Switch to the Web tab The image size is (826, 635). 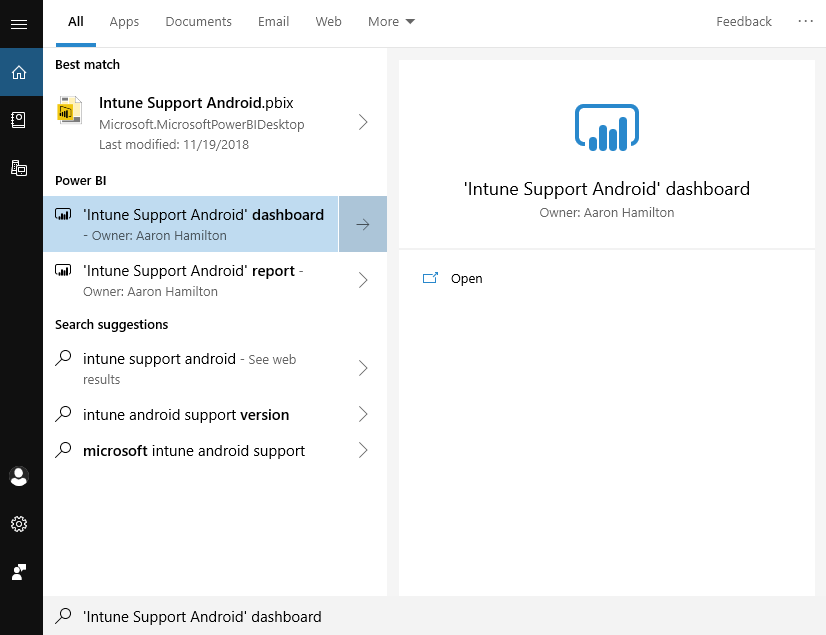[x=328, y=22]
